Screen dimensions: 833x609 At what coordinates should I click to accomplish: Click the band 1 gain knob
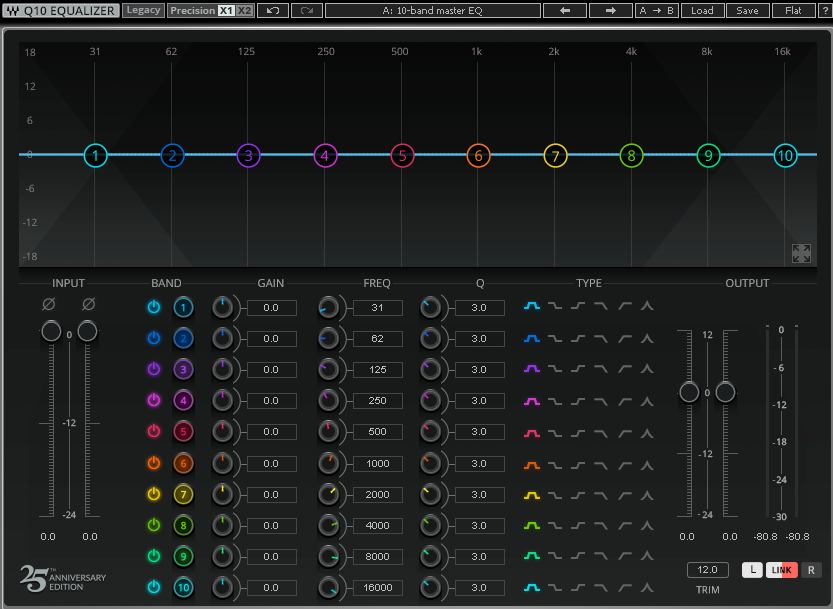click(x=223, y=308)
